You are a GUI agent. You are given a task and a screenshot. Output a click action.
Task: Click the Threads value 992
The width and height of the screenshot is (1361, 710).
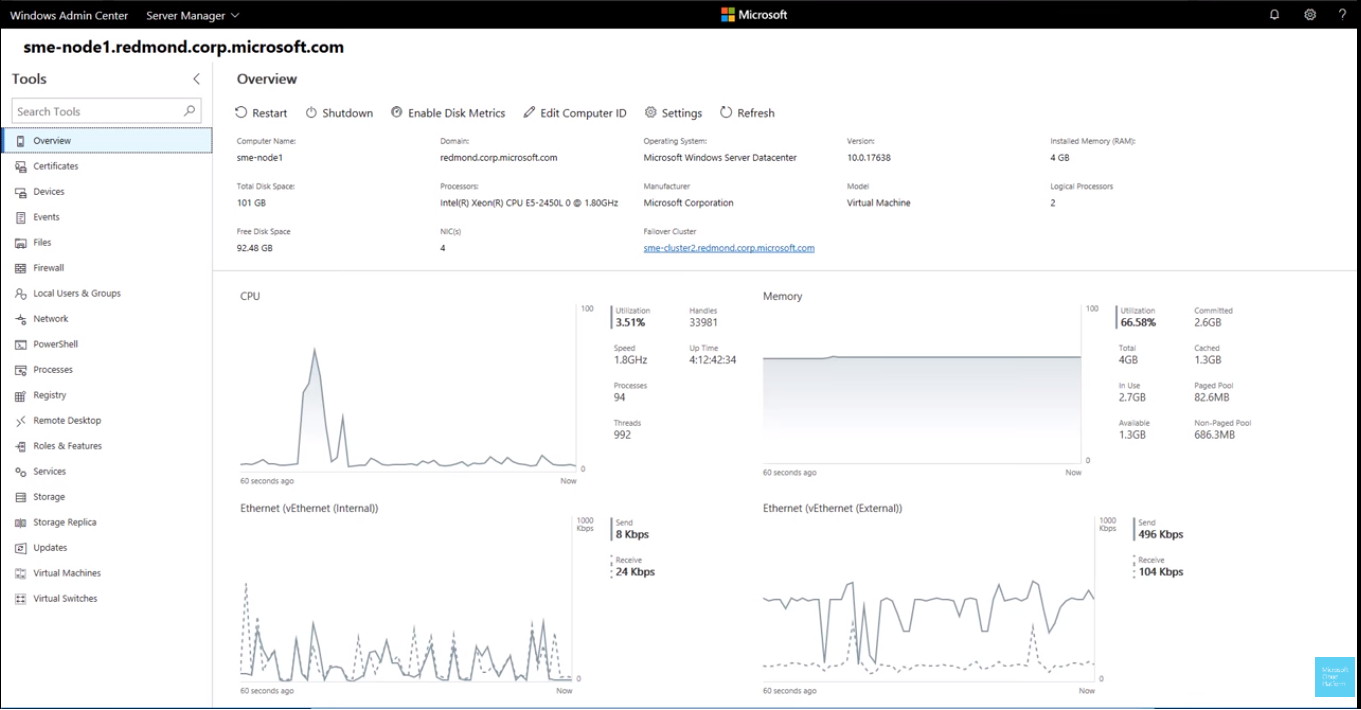(622, 435)
